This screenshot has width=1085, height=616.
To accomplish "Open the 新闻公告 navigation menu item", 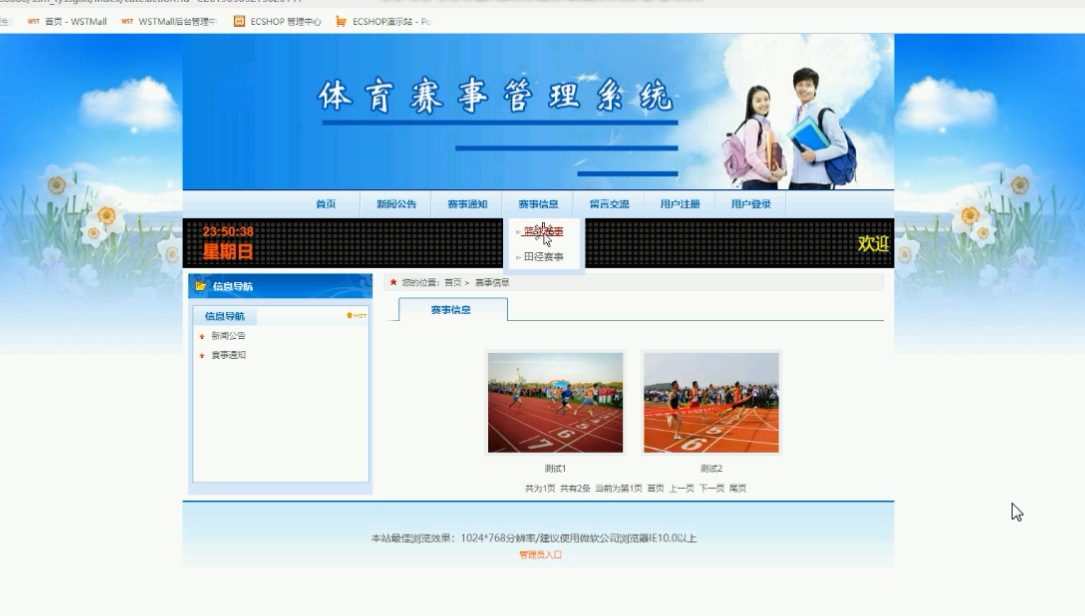I will pos(396,204).
